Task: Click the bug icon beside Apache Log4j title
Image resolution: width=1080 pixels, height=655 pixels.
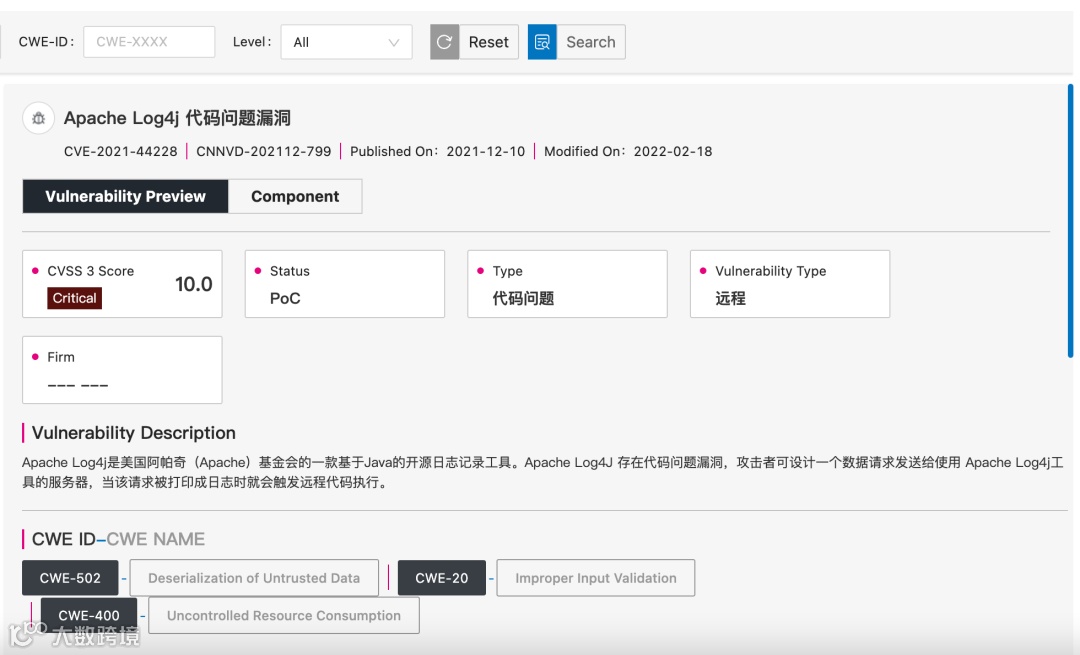Action: click(39, 118)
